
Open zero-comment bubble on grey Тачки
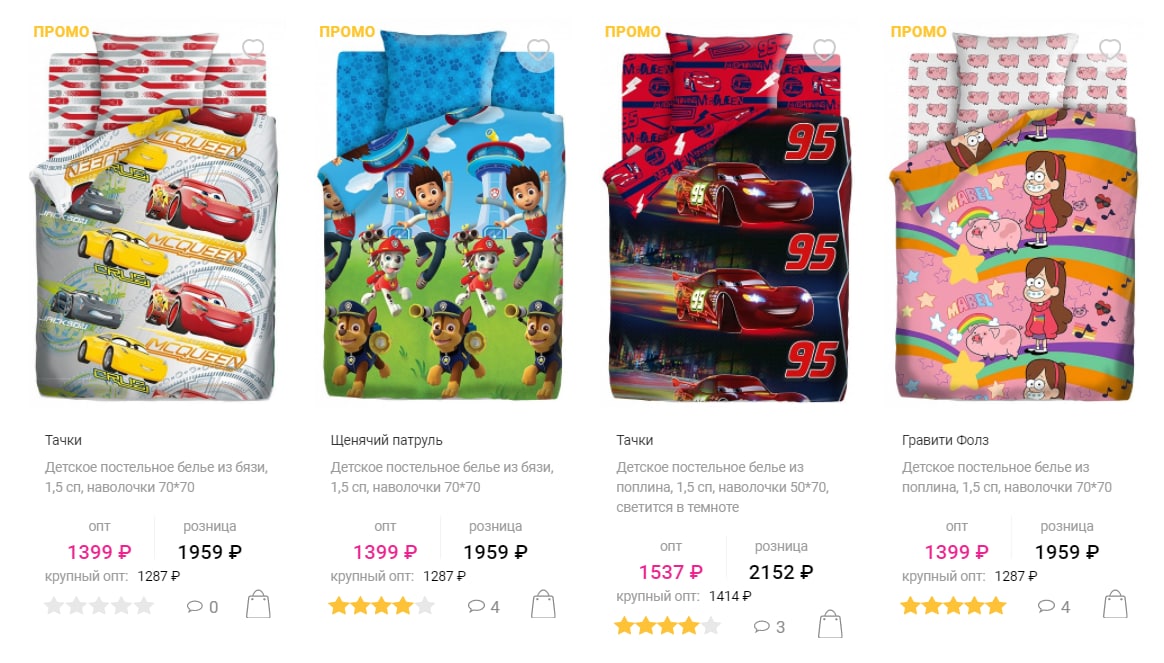(x=202, y=607)
